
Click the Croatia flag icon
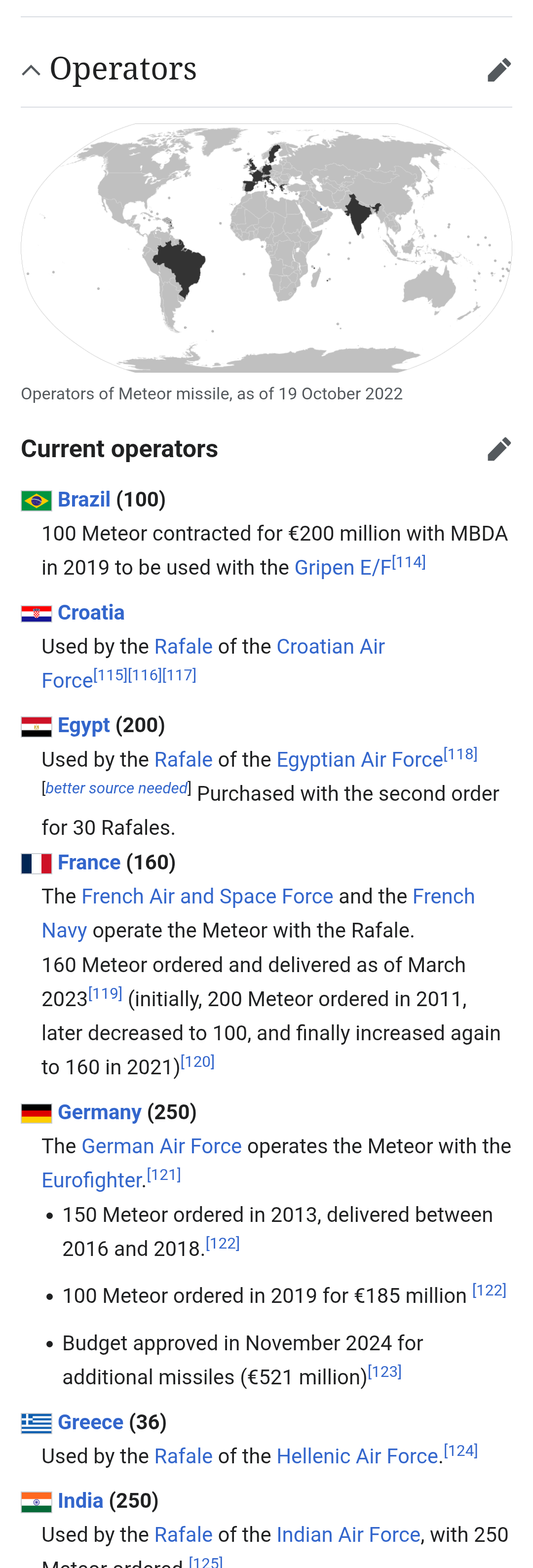point(37,614)
